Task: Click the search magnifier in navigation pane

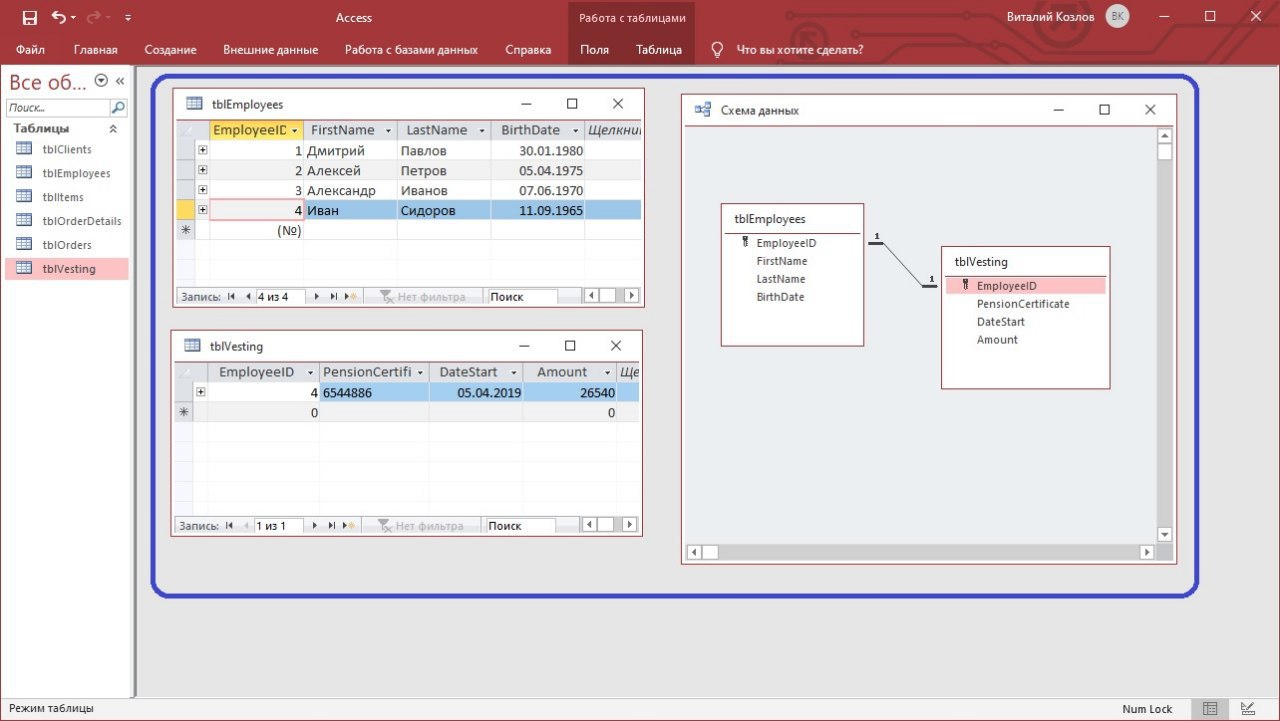Action: pos(118,108)
